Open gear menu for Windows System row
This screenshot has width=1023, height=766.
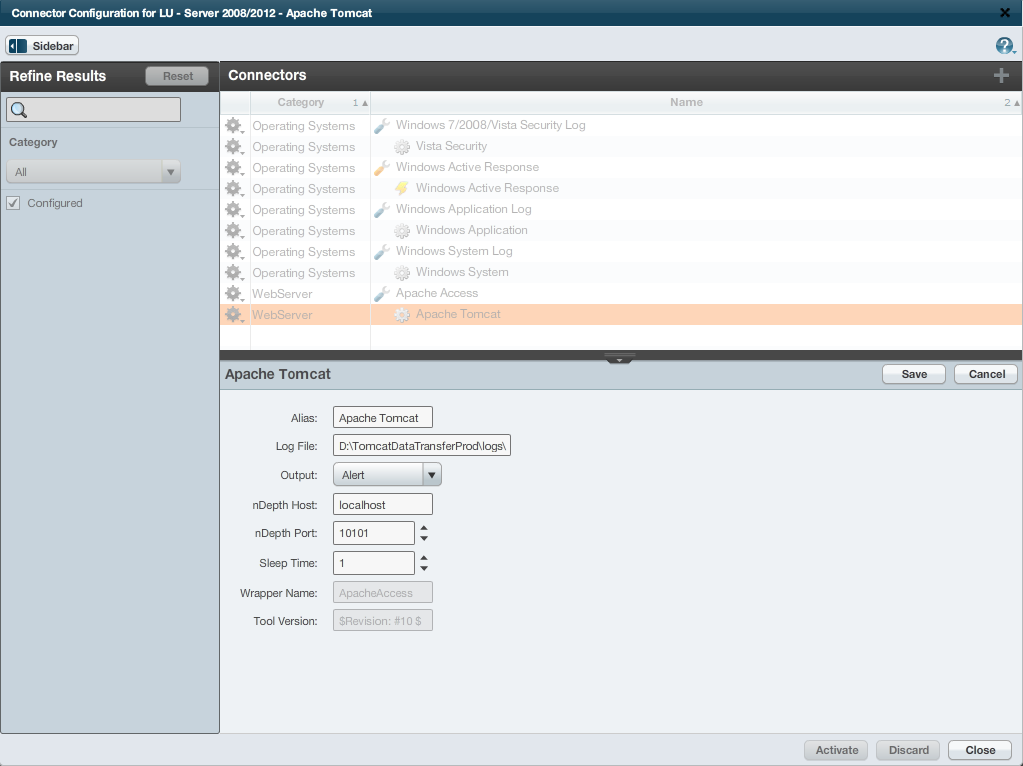pyautogui.click(x=234, y=272)
